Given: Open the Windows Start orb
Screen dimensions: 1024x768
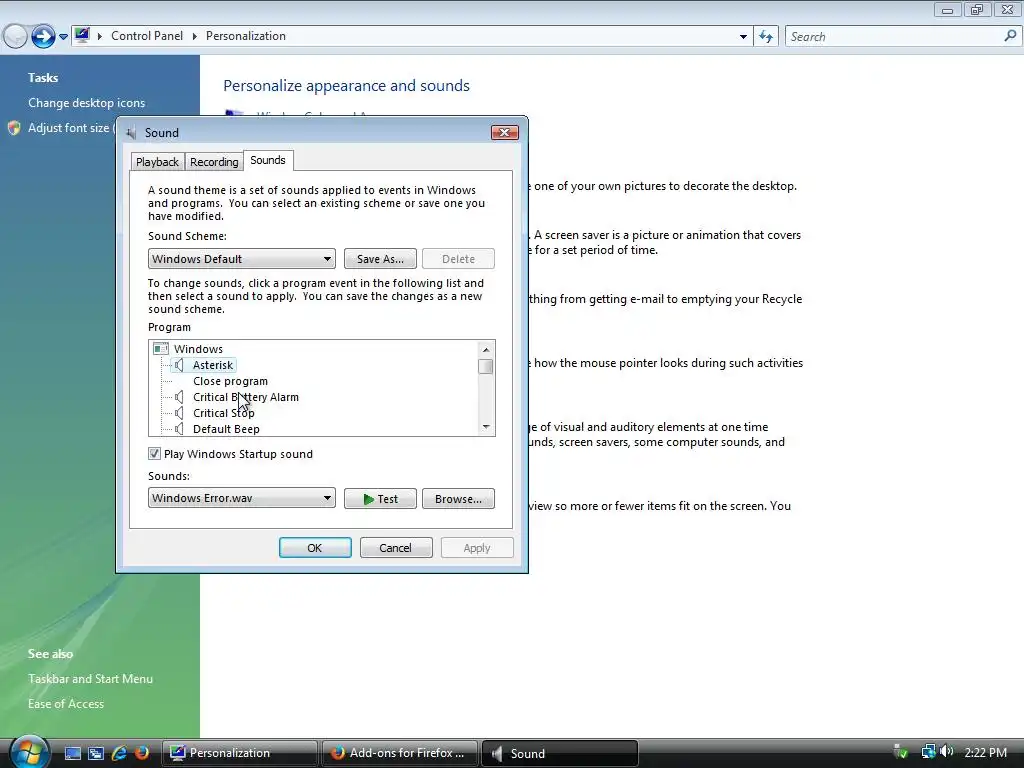Looking at the screenshot, I should (x=29, y=752).
